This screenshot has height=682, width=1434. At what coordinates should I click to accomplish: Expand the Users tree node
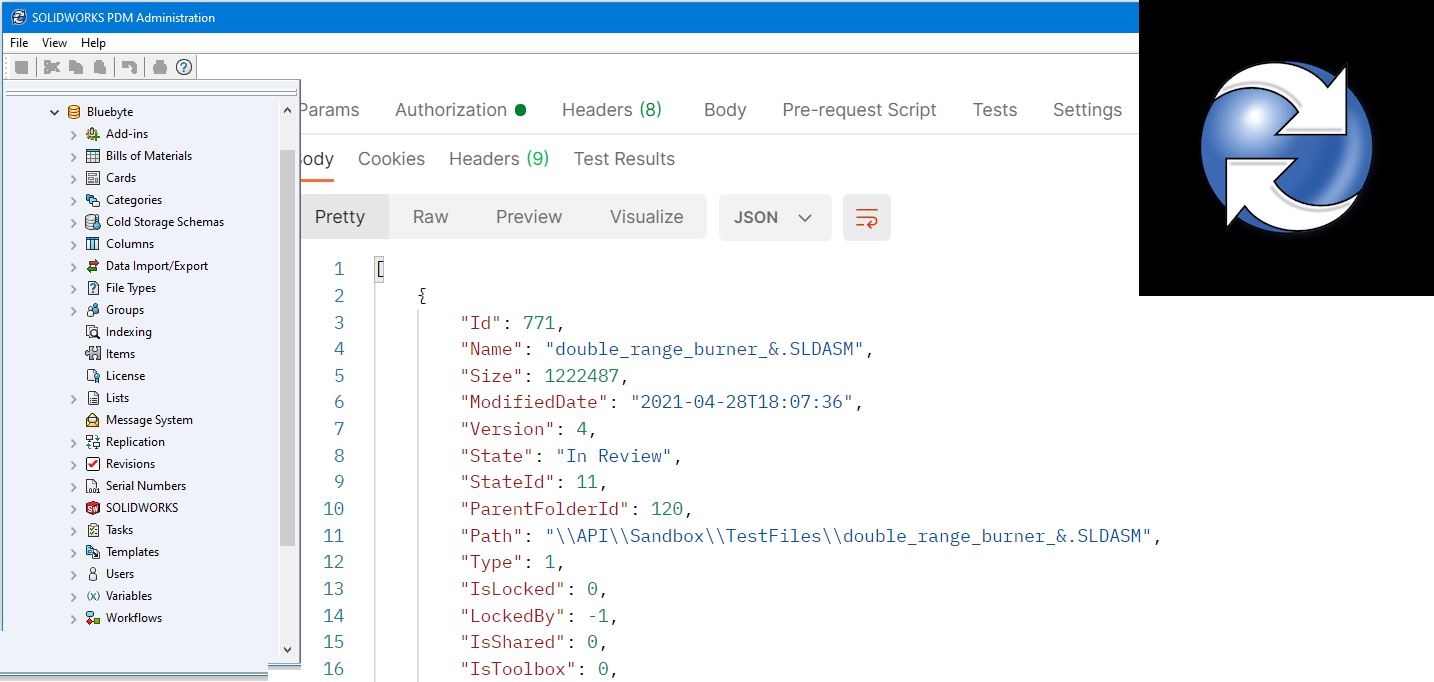(x=74, y=574)
